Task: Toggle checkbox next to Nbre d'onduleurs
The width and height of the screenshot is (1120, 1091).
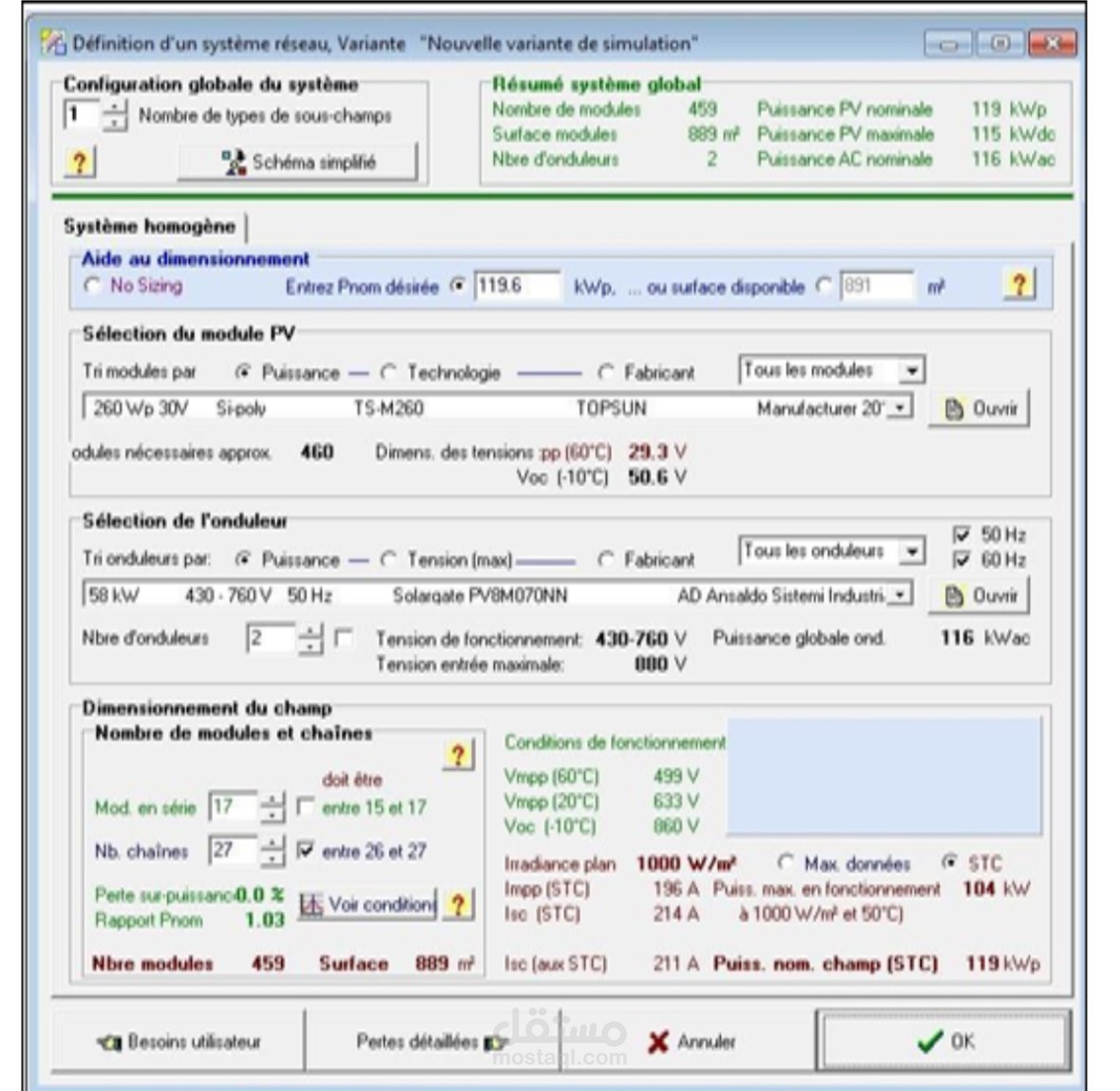Action: [x=343, y=638]
